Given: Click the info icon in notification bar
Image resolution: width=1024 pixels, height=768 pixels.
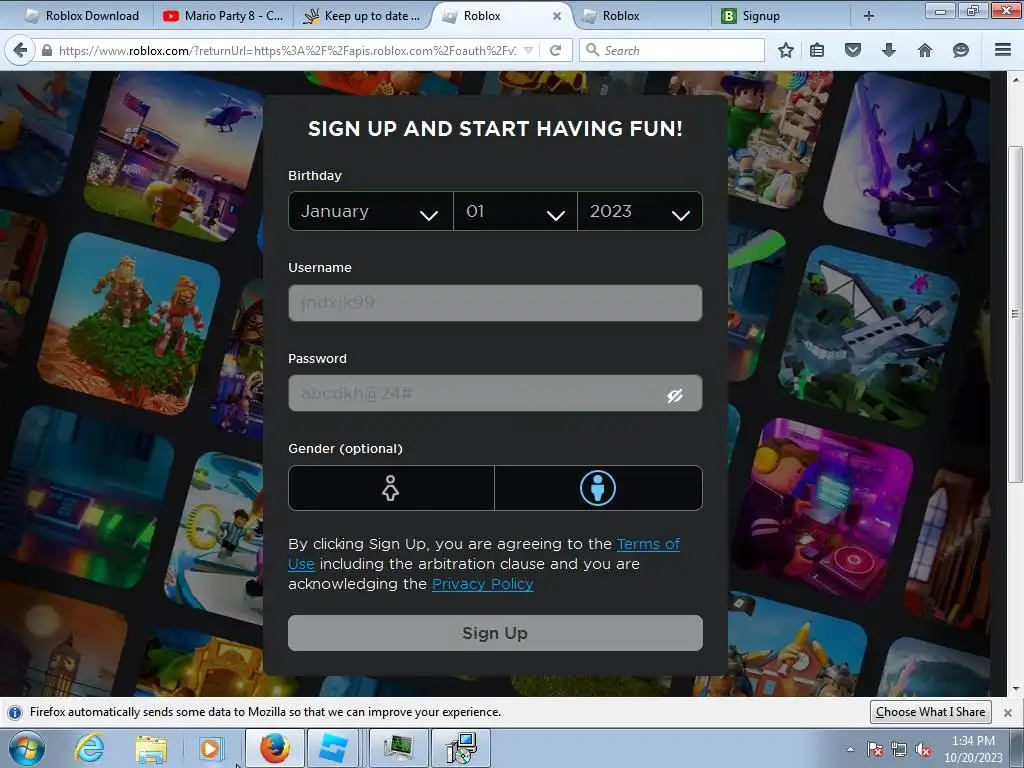Looking at the screenshot, I should 15,712.
